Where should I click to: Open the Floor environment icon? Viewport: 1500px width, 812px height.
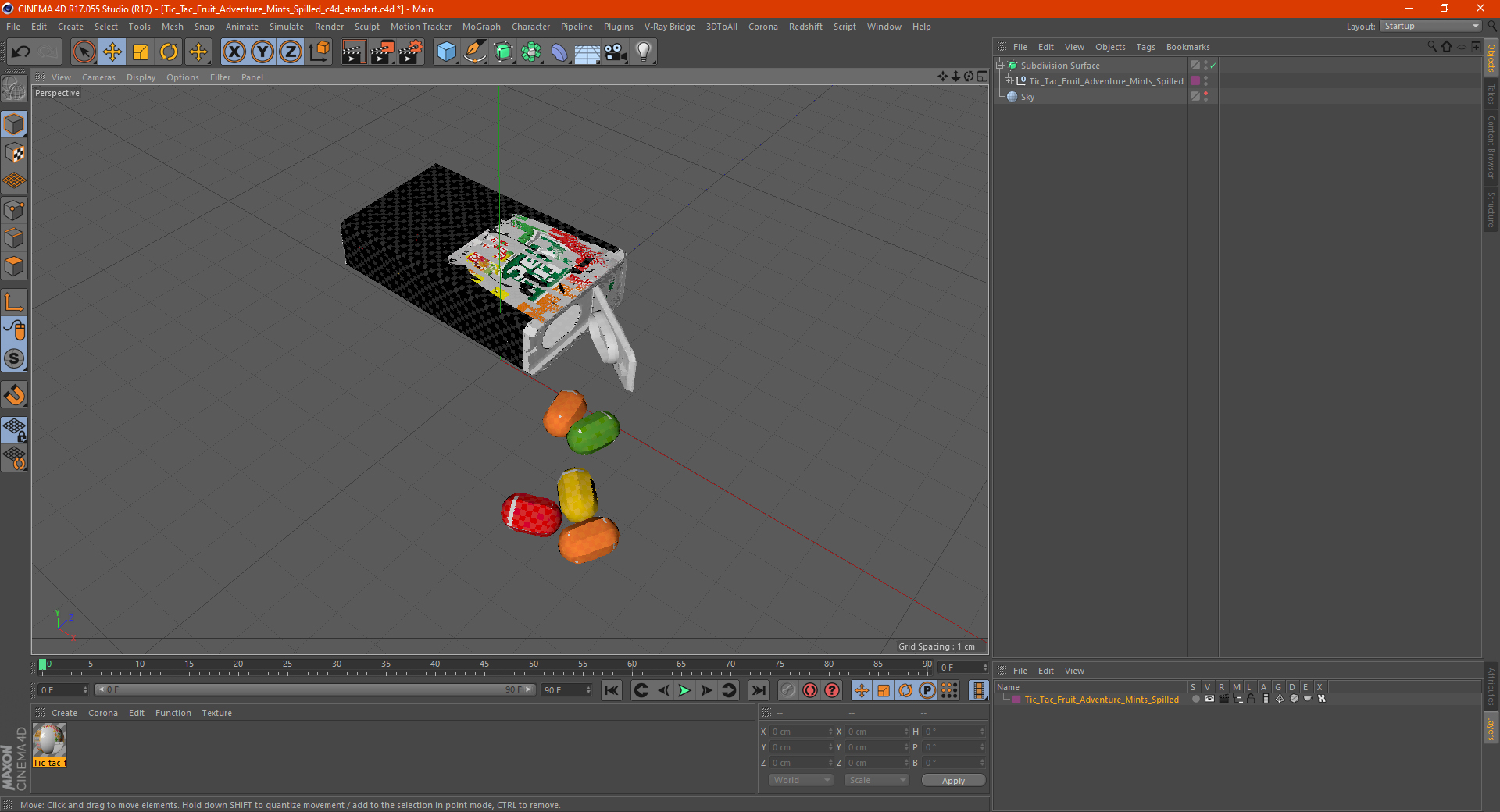tap(587, 52)
